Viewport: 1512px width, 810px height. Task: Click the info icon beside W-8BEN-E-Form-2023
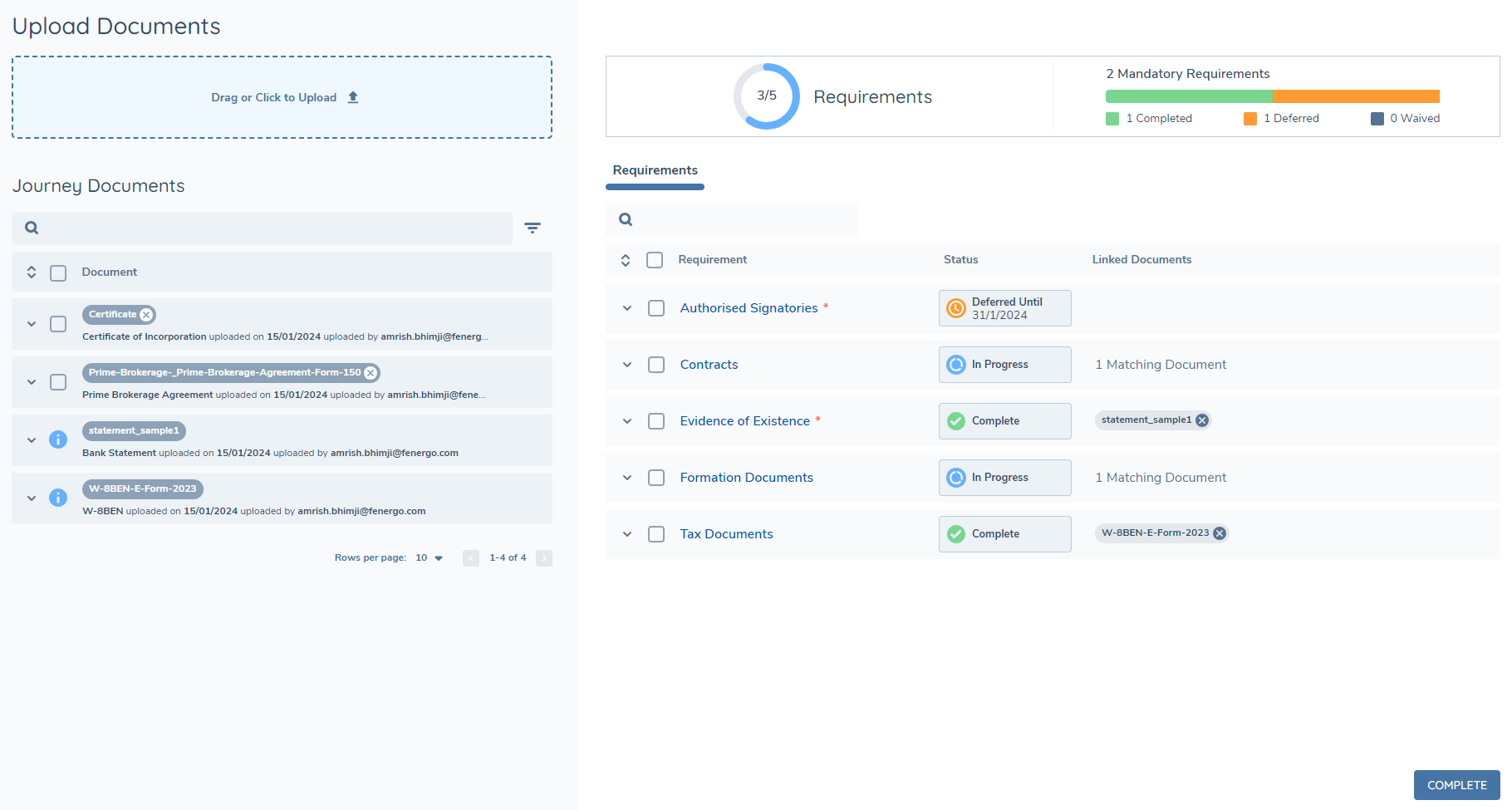pyautogui.click(x=58, y=498)
